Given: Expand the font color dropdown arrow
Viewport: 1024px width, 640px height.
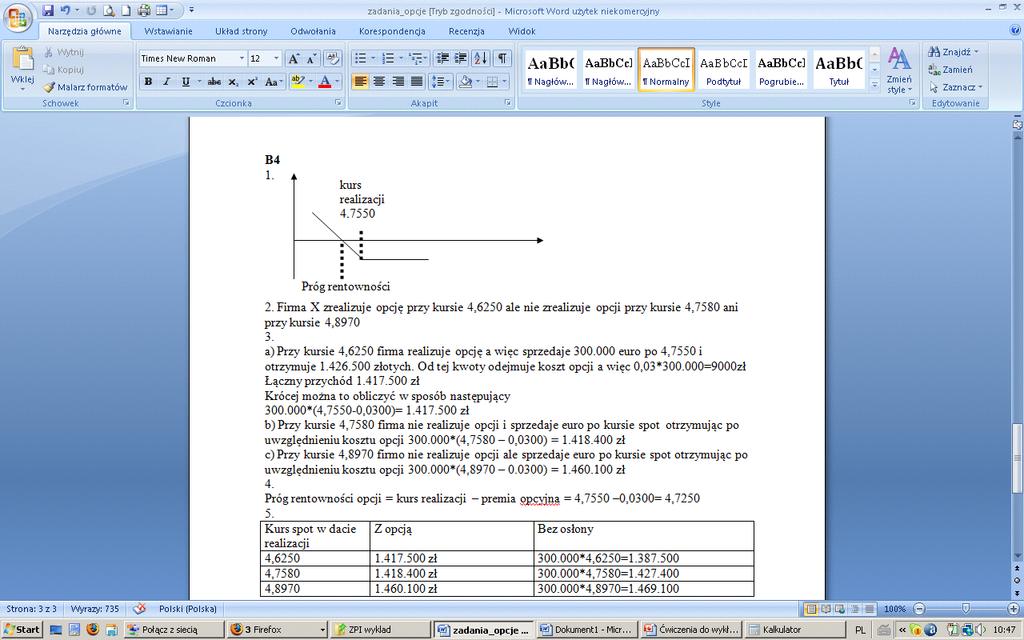Looking at the screenshot, I should (337, 82).
